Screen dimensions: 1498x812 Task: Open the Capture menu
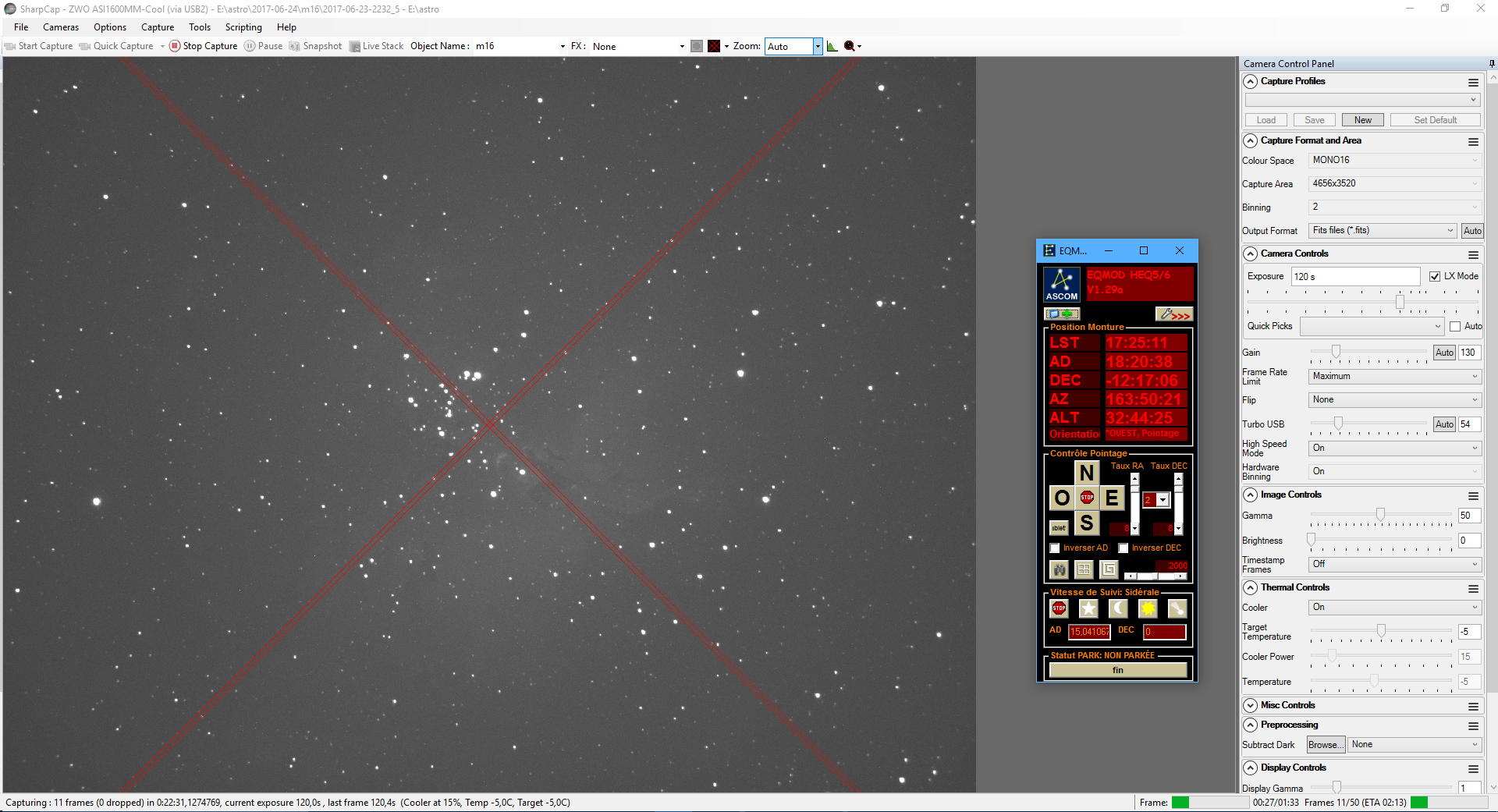tap(158, 27)
